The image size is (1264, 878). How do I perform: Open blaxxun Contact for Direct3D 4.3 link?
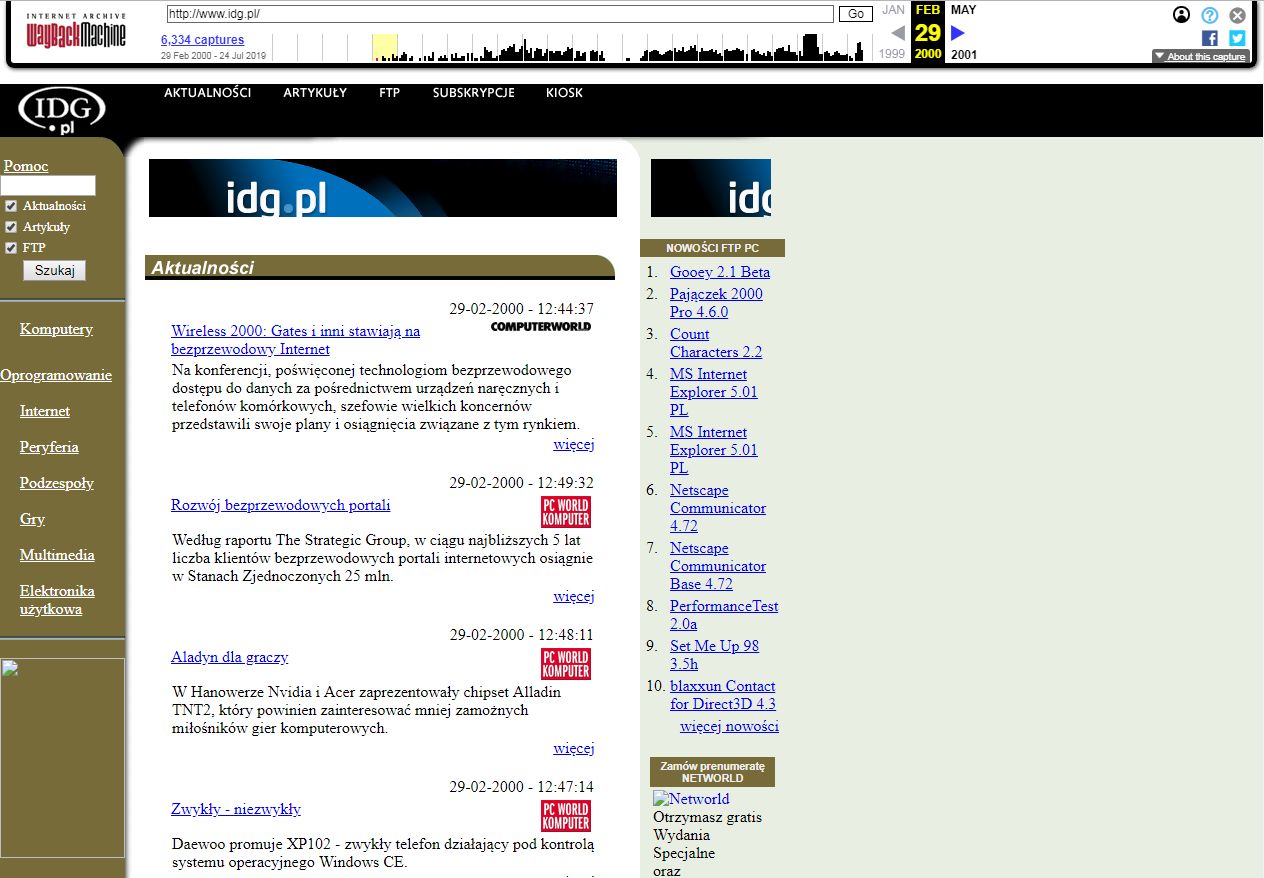point(723,695)
